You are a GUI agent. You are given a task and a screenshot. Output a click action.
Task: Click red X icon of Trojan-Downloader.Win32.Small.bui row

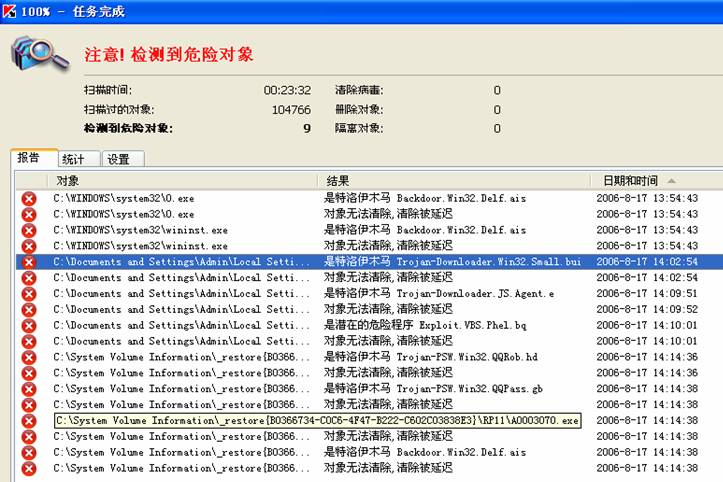click(29, 262)
